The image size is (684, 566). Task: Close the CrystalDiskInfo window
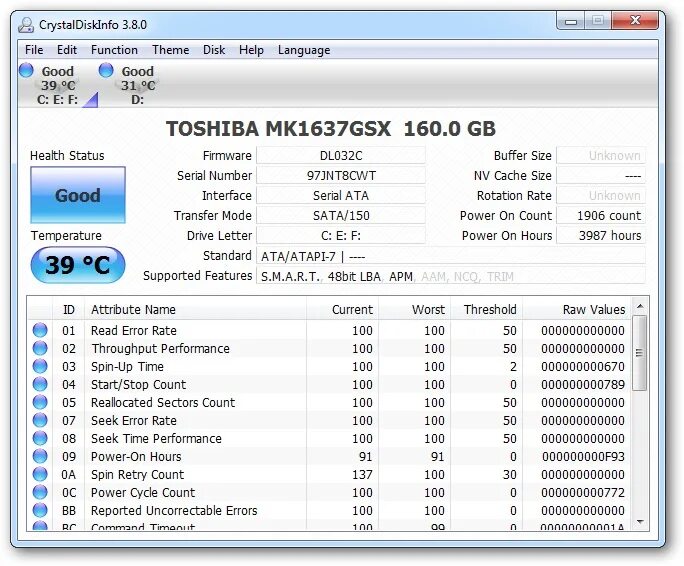(635, 21)
